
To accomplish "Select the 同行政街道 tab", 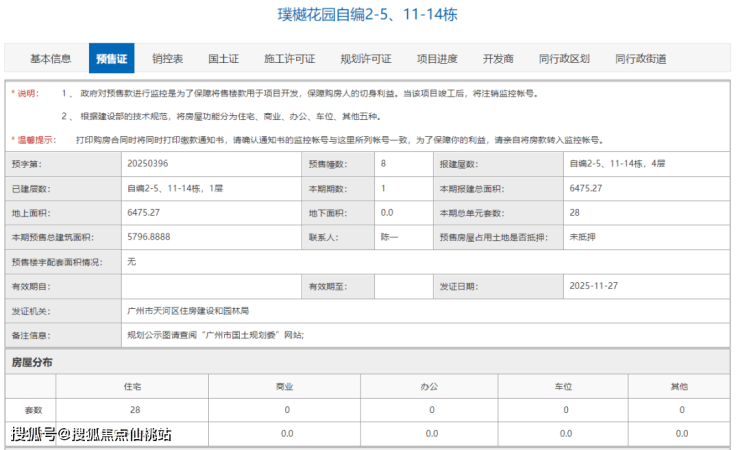I will point(641,59).
